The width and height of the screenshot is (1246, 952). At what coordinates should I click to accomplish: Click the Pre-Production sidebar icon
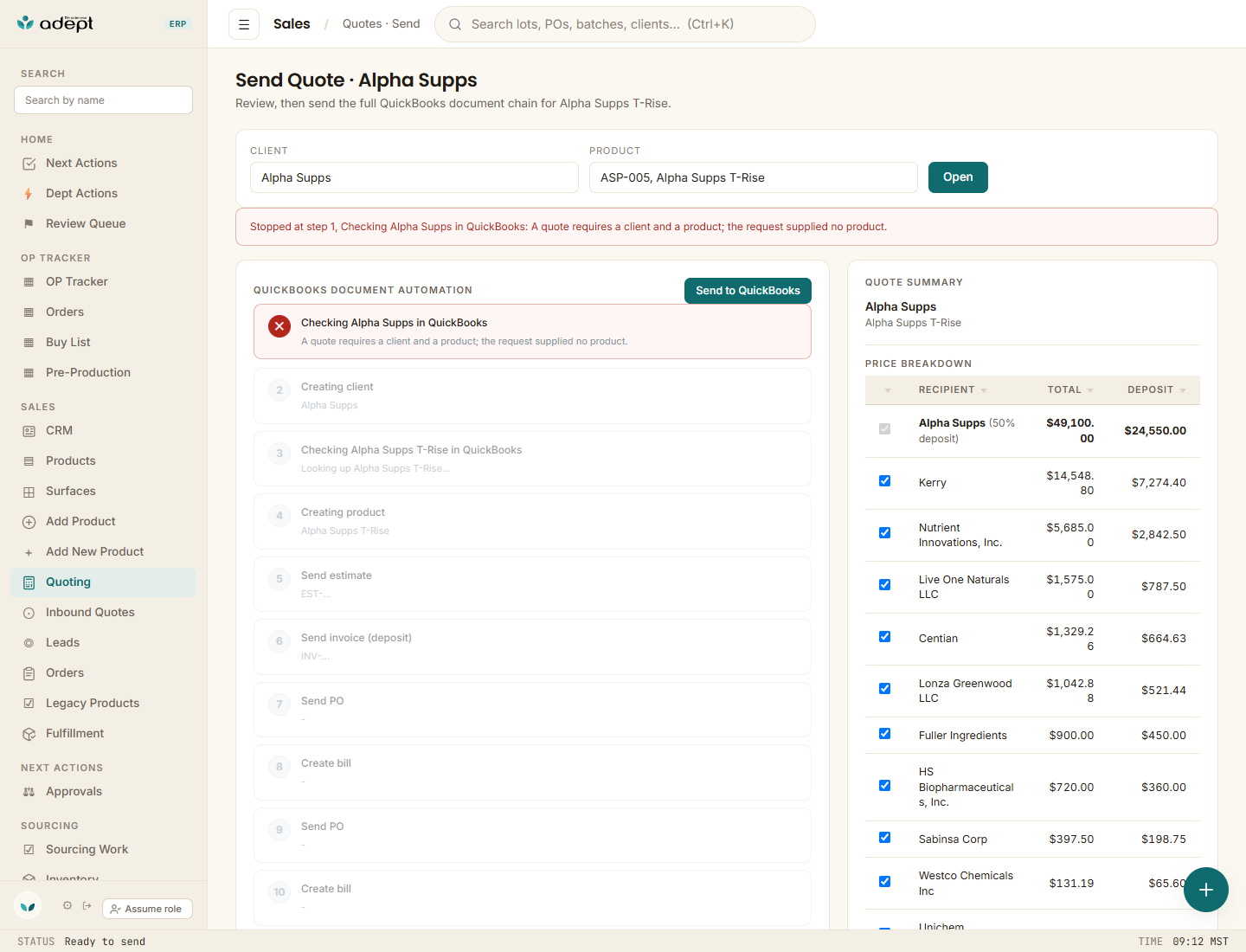(x=29, y=373)
